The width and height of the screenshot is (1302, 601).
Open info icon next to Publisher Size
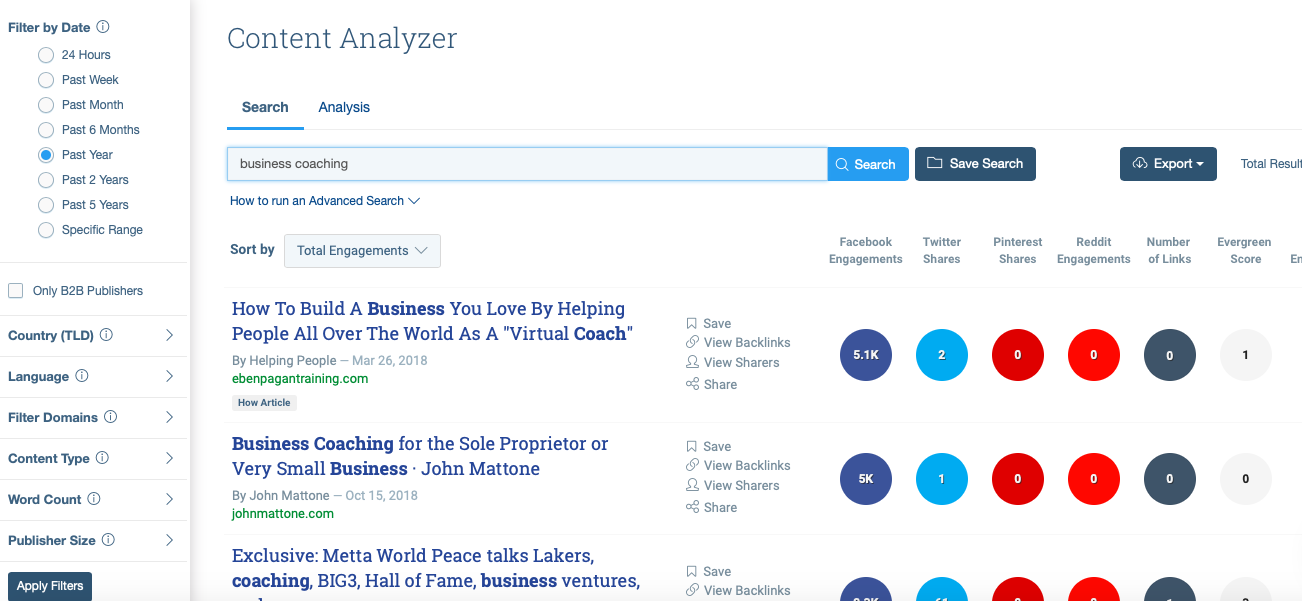click(x=108, y=540)
